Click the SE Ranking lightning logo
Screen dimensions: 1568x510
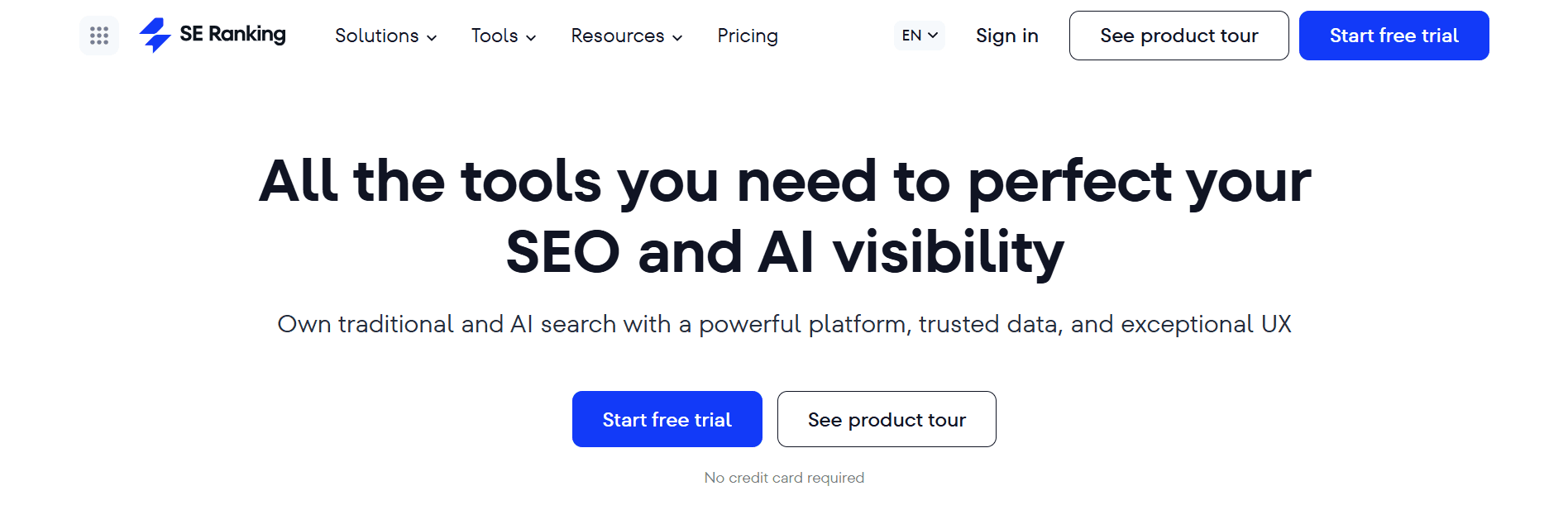[x=155, y=34]
